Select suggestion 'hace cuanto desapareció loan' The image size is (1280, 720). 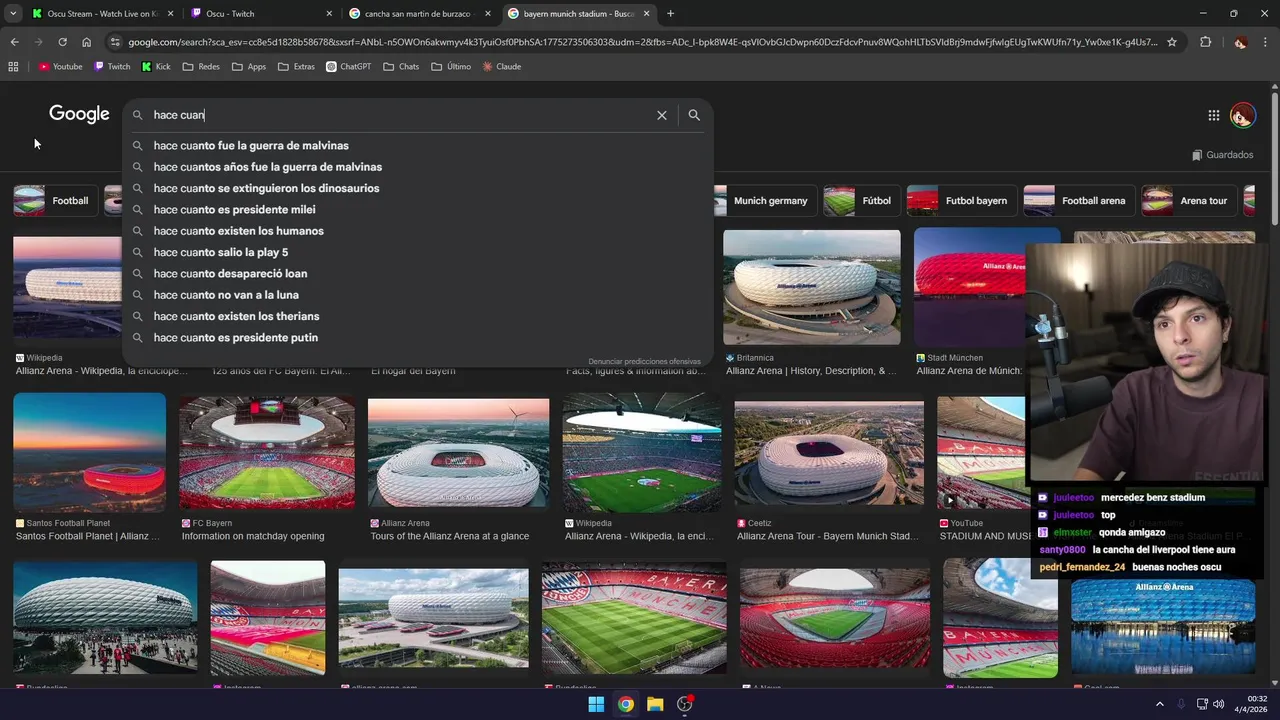[x=417, y=274]
